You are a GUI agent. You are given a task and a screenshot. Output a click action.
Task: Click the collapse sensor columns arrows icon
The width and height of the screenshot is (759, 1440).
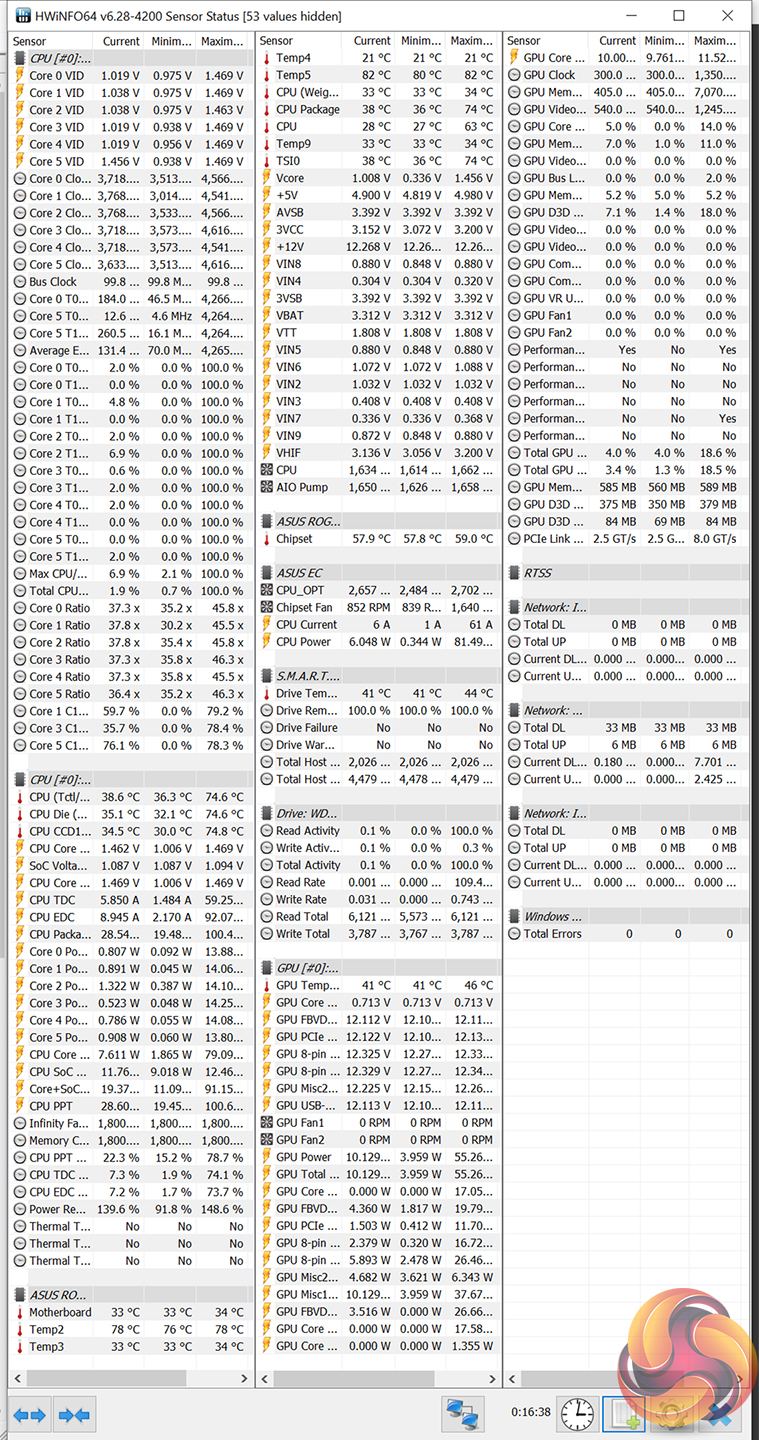(74, 1415)
